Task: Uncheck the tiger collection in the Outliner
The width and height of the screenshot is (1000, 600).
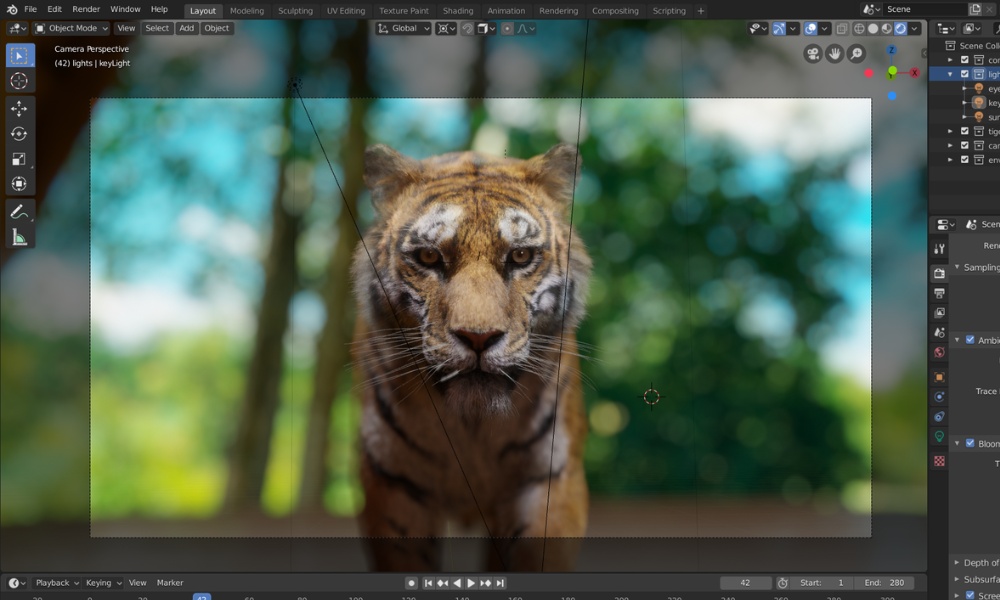Action: (x=967, y=130)
